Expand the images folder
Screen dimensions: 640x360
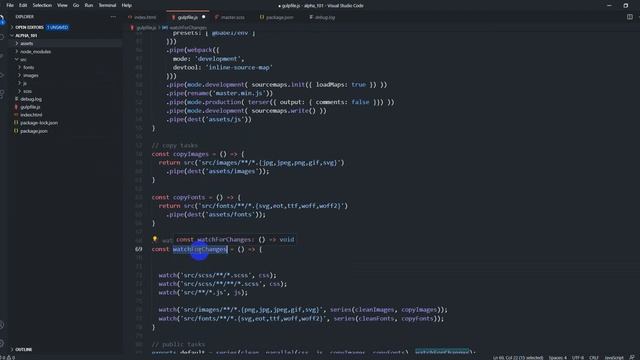(x=31, y=76)
